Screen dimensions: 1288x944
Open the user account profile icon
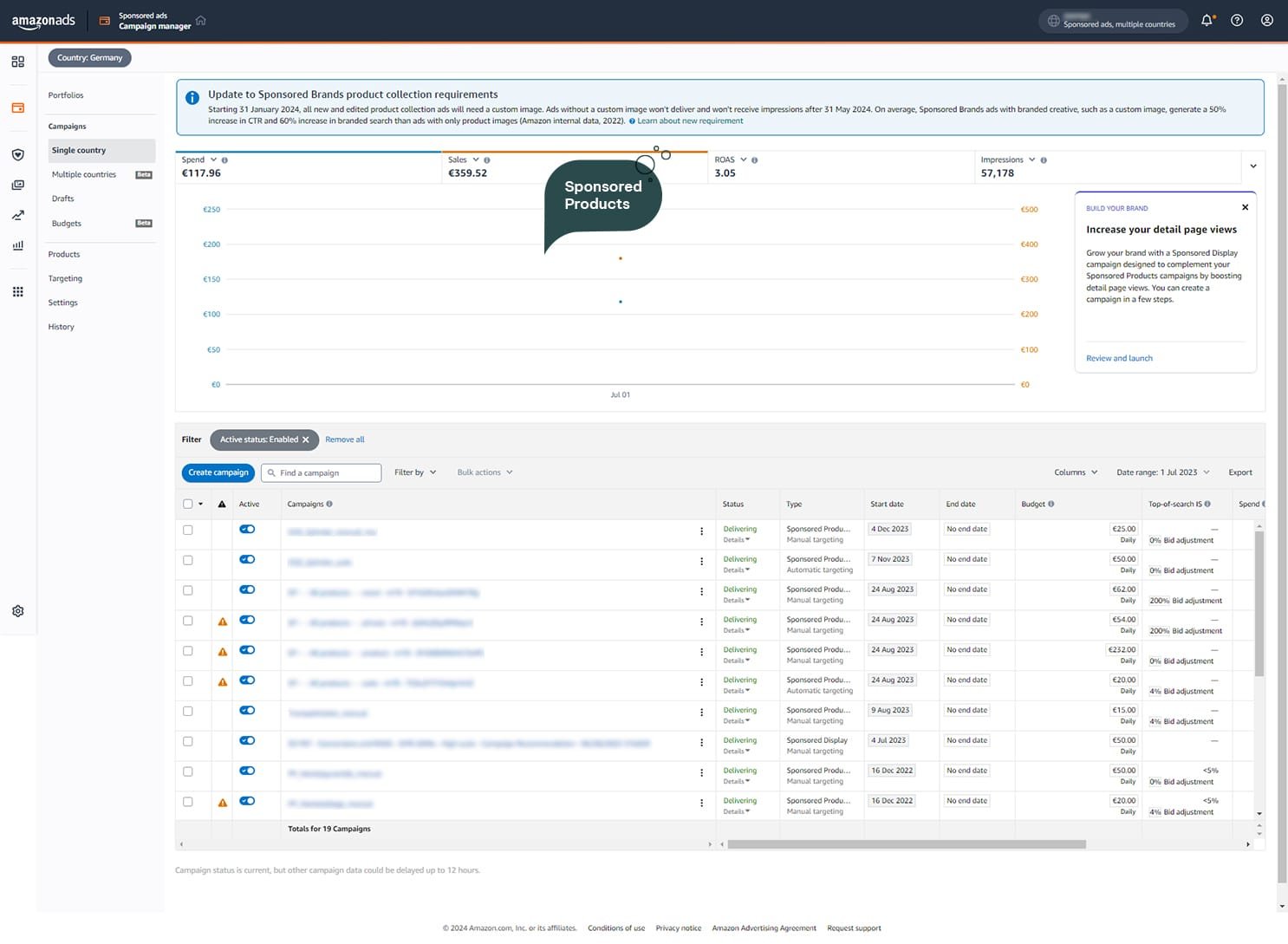(1266, 21)
